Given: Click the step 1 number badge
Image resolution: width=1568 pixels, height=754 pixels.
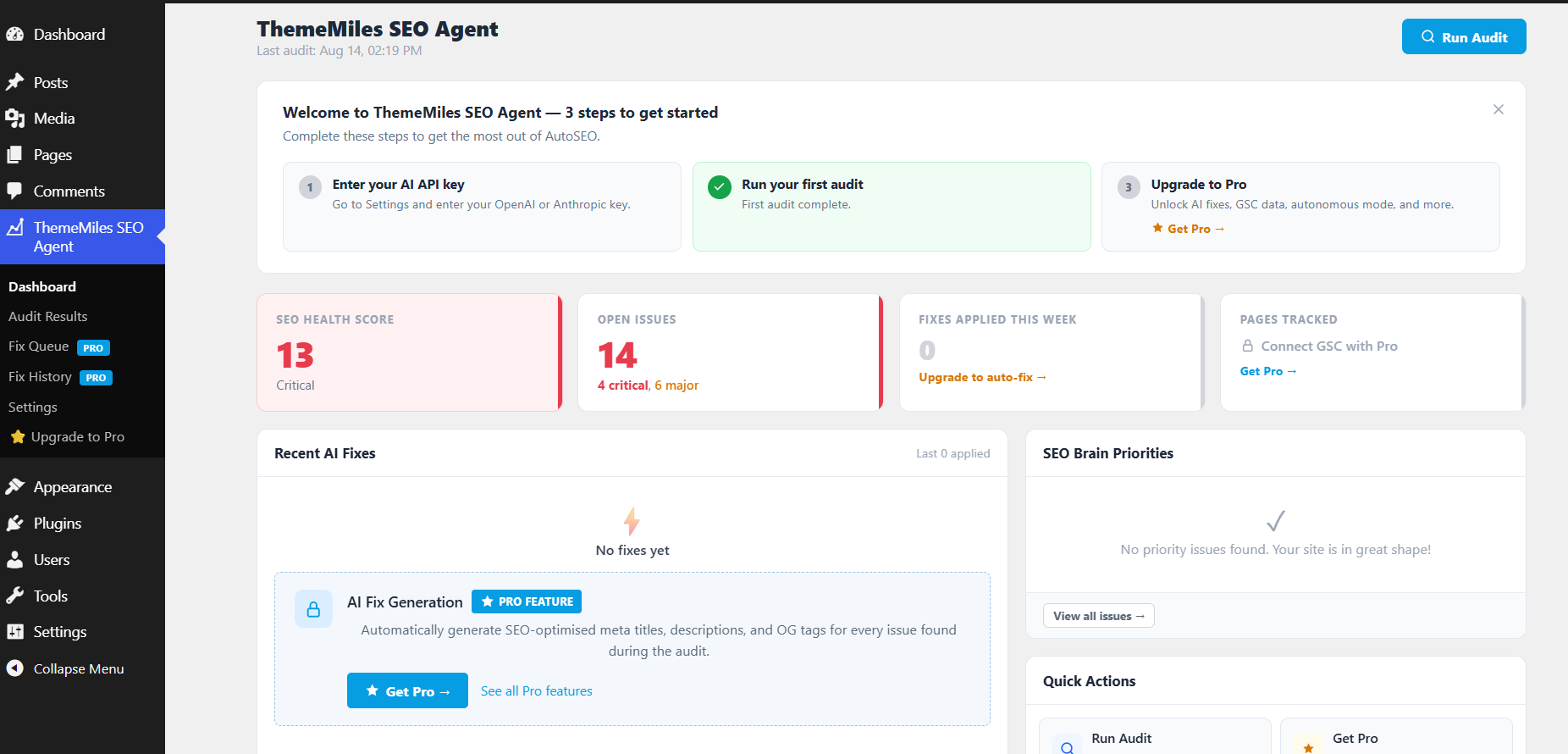Looking at the screenshot, I should click(x=310, y=187).
